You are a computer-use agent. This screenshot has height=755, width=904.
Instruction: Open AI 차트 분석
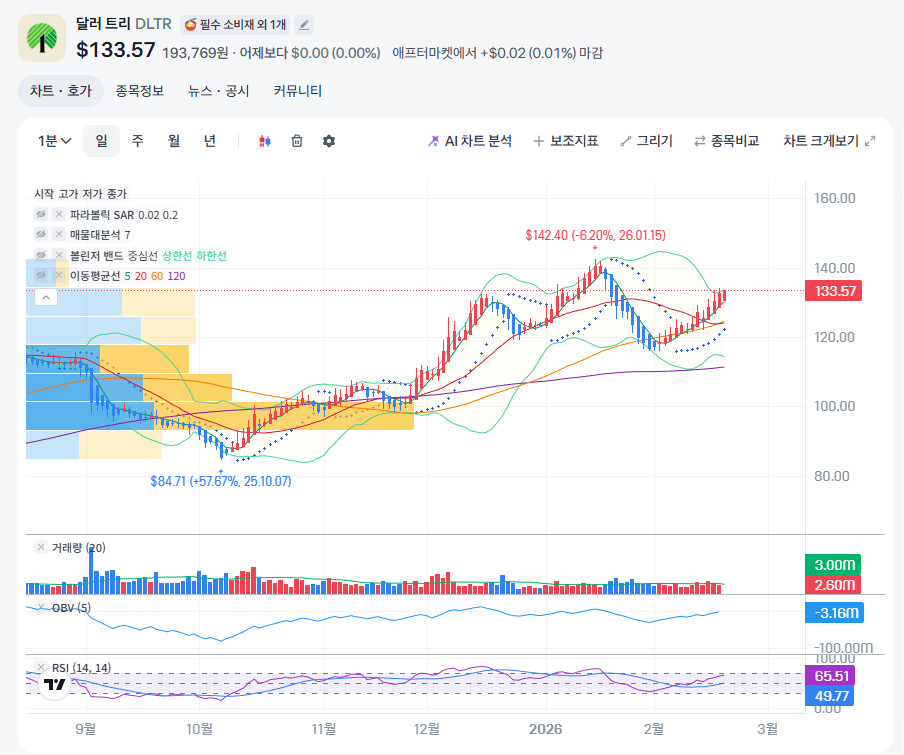point(469,141)
